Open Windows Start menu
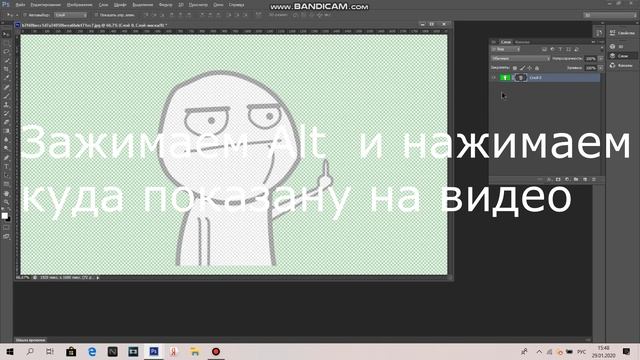The width and height of the screenshot is (640, 360). [10, 351]
